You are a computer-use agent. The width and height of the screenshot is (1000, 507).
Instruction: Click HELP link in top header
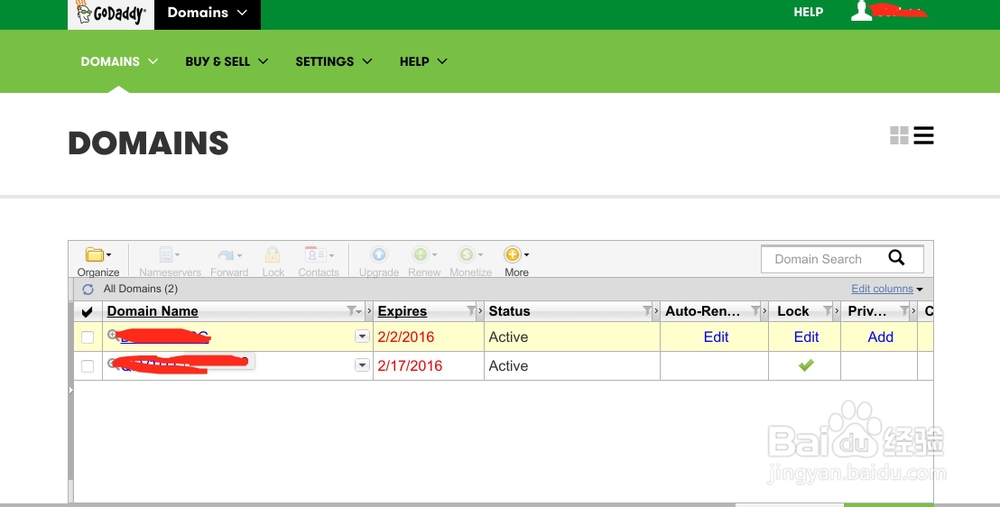tap(808, 11)
